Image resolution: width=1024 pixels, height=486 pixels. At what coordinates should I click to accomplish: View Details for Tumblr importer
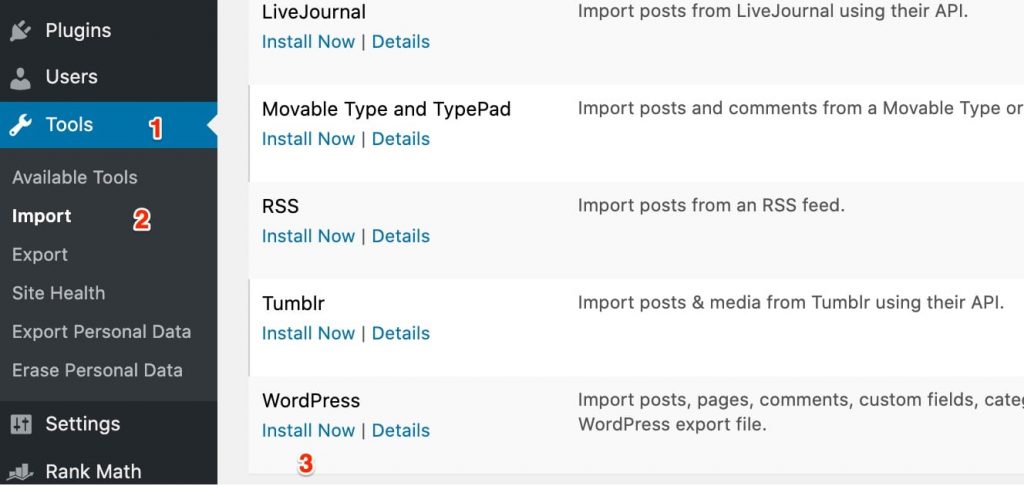pyautogui.click(x=401, y=334)
